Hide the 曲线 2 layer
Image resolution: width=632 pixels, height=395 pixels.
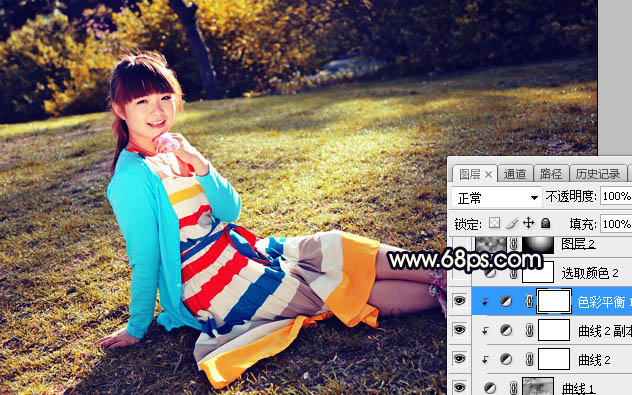click(x=459, y=359)
